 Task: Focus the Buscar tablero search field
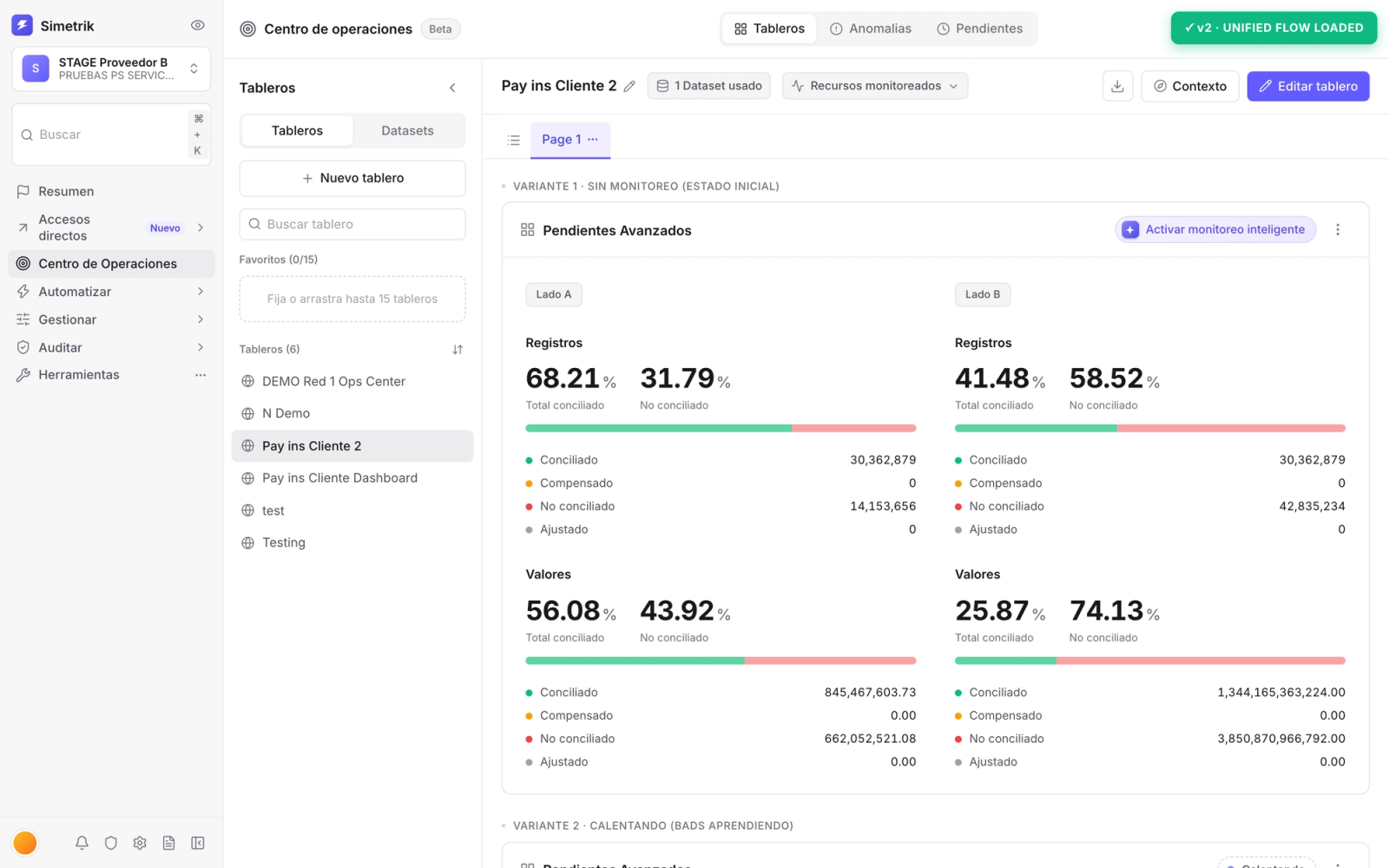pyautogui.click(x=352, y=224)
